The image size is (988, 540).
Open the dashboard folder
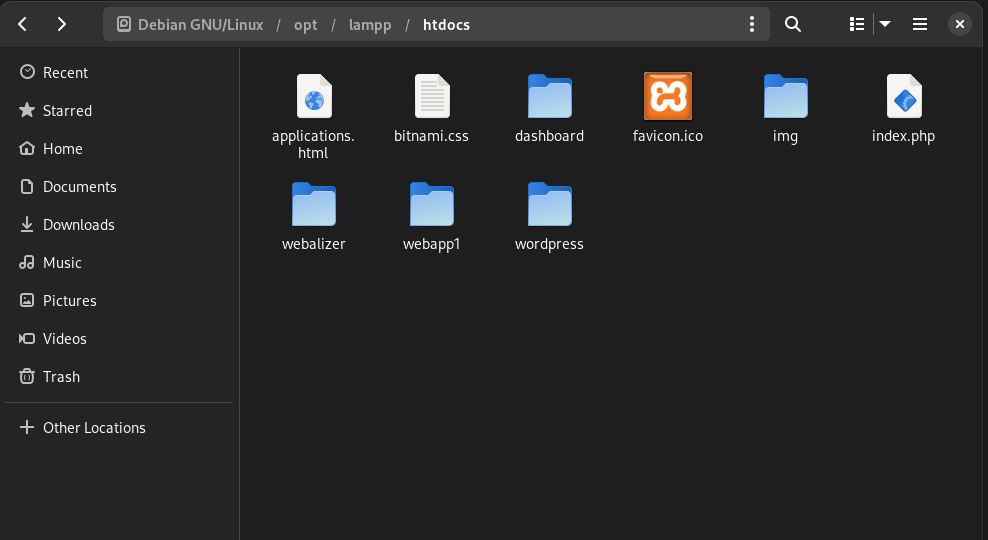point(549,97)
